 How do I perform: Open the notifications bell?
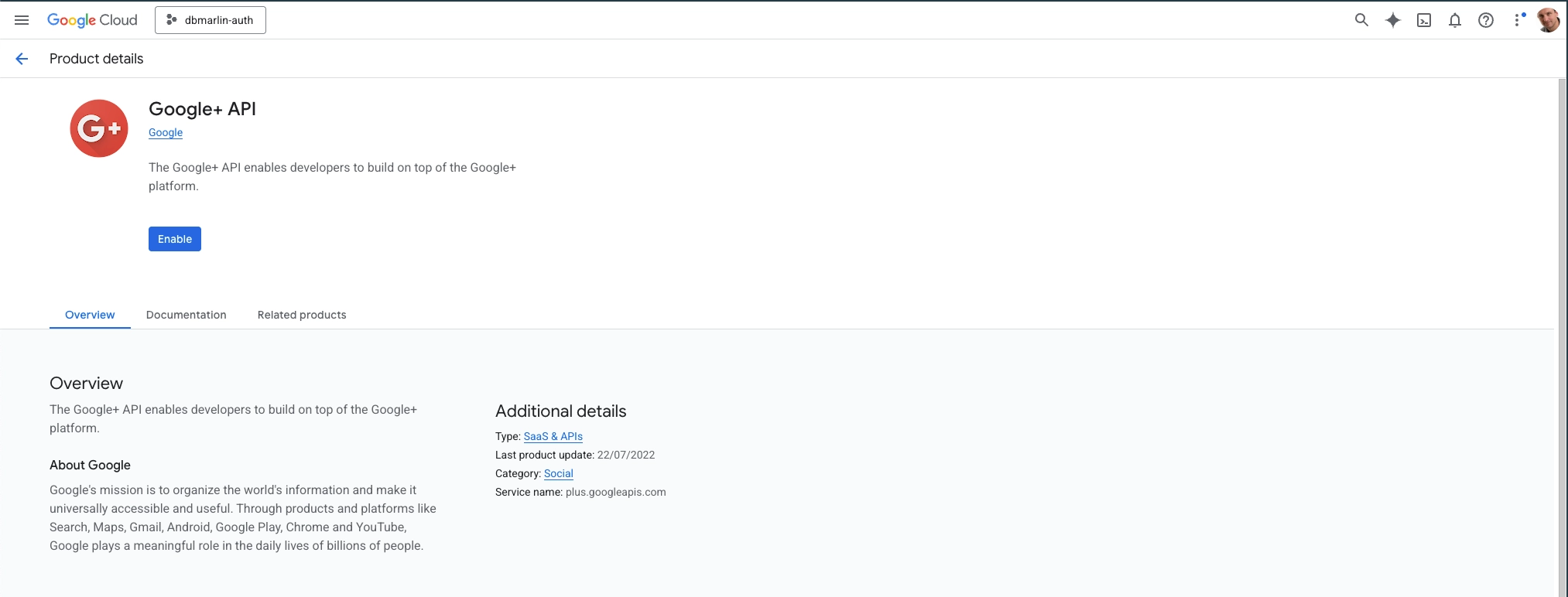[1455, 21]
